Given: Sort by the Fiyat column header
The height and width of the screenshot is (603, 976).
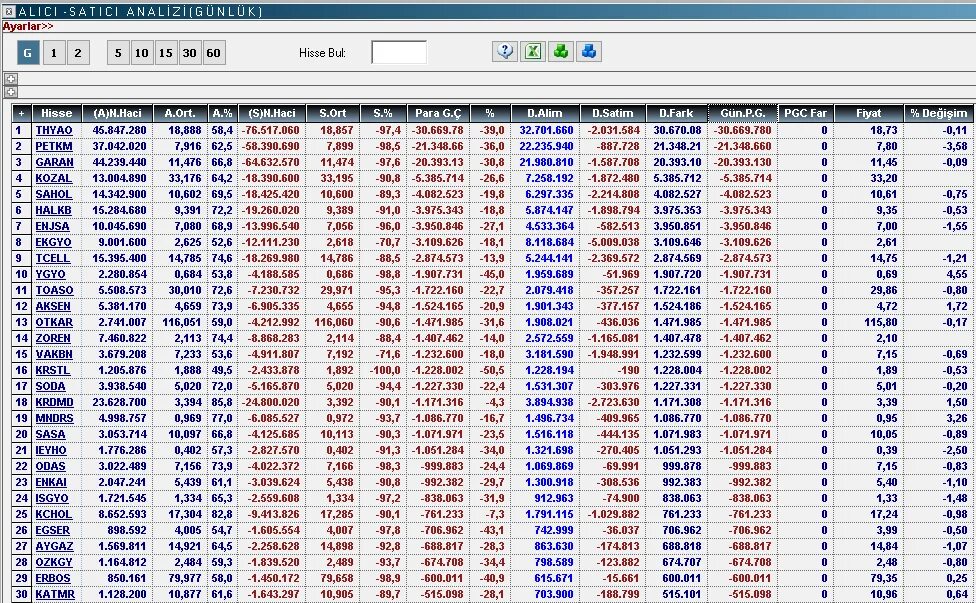Looking at the screenshot, I should click(x=868, y=113).
